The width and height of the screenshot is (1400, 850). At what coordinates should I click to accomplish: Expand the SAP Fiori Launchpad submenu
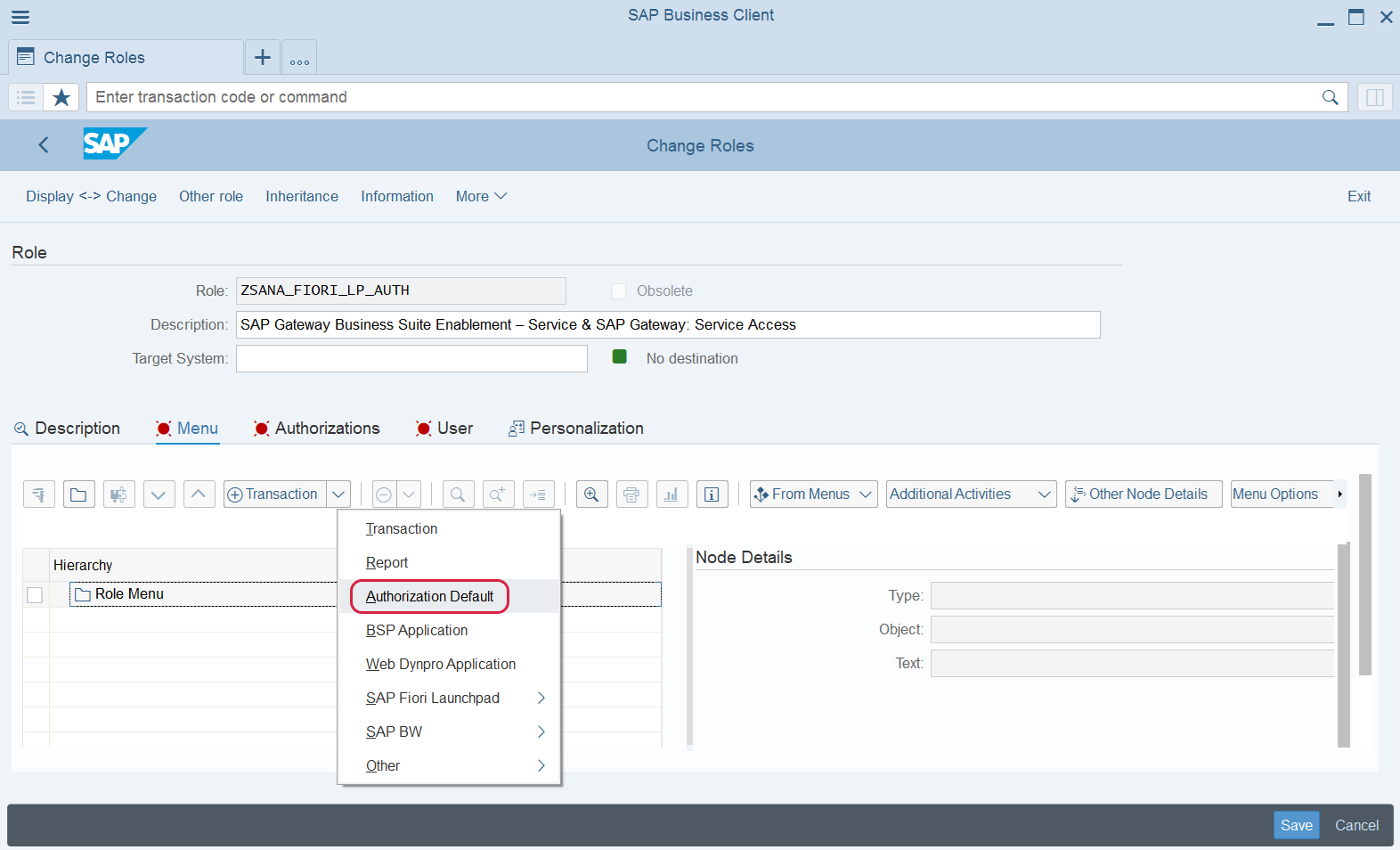449,698
